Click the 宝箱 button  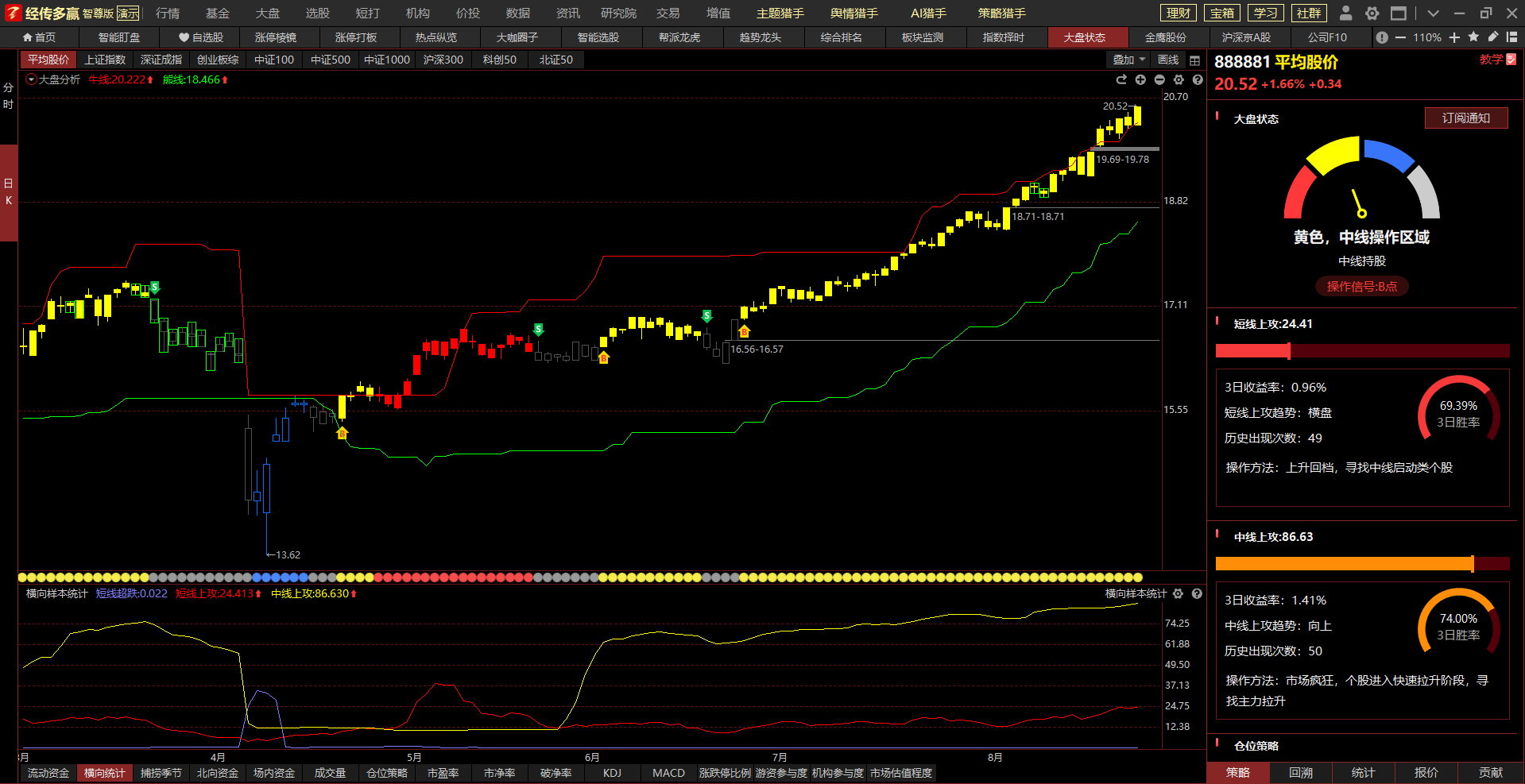pyautogui.click(x=1222, y=13)
